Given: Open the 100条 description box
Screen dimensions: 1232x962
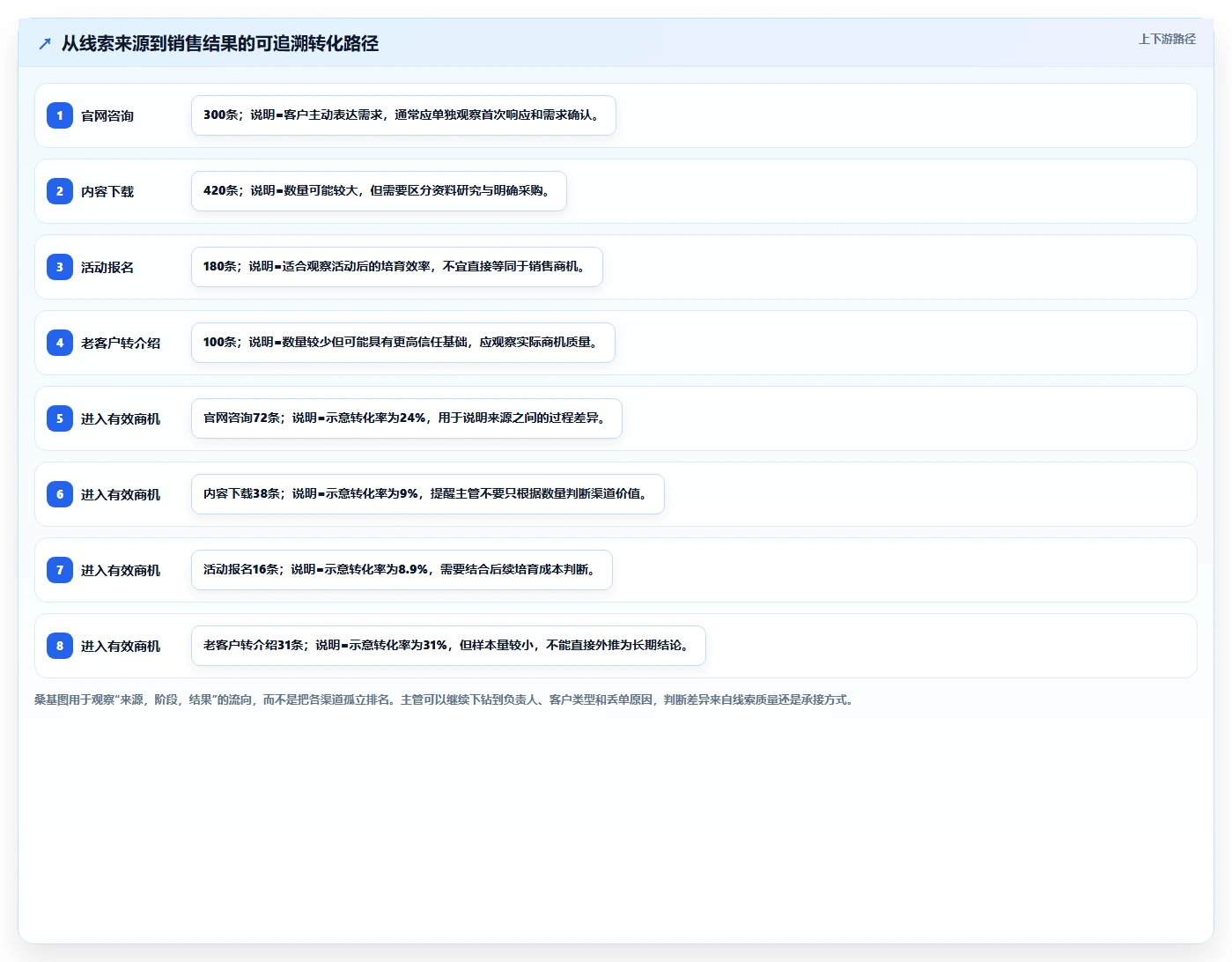Looking at the screenshot, I should pos(403,343).
